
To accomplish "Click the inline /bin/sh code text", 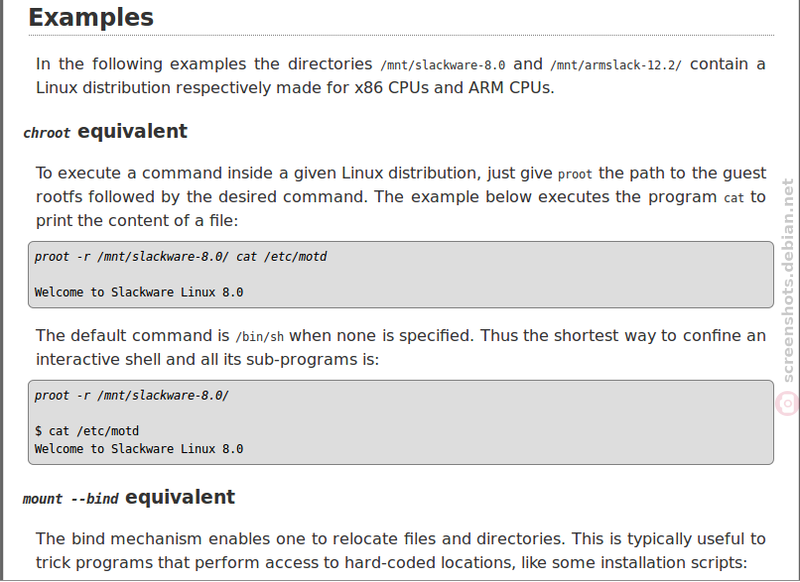I will (259, 337).
